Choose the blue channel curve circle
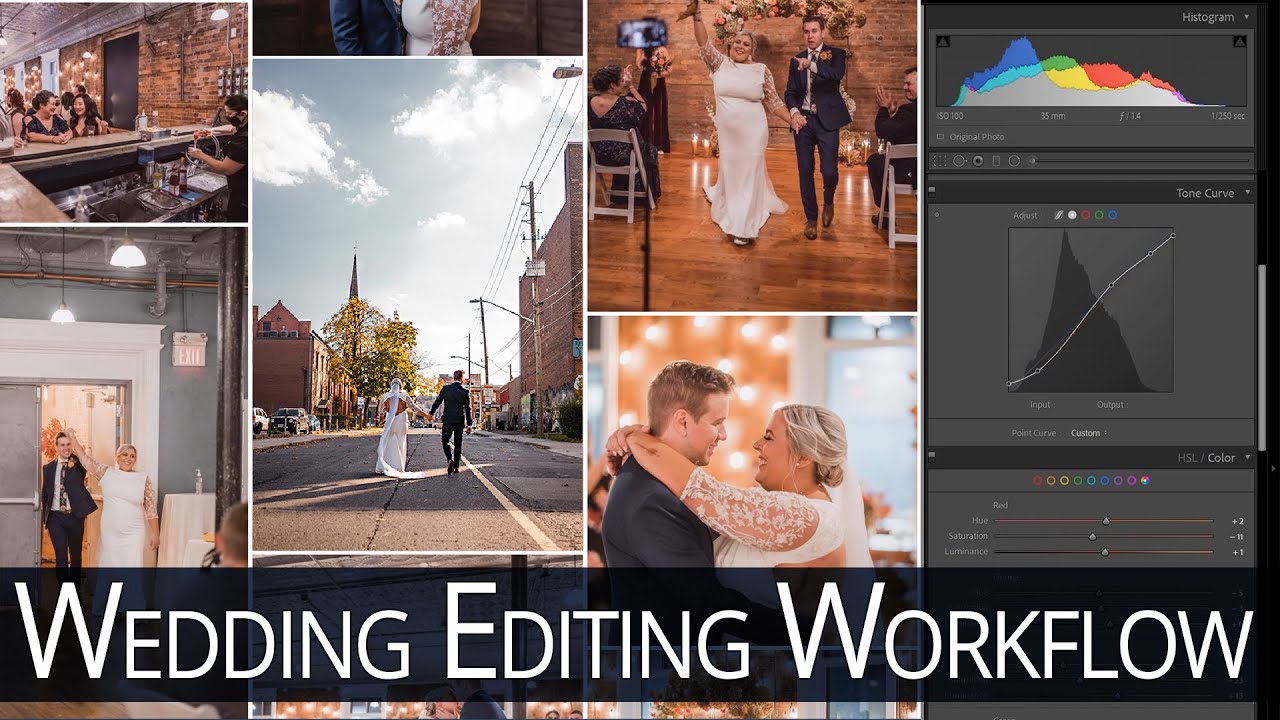This screenshot has height=720, width=1280. click(1112, 215)
